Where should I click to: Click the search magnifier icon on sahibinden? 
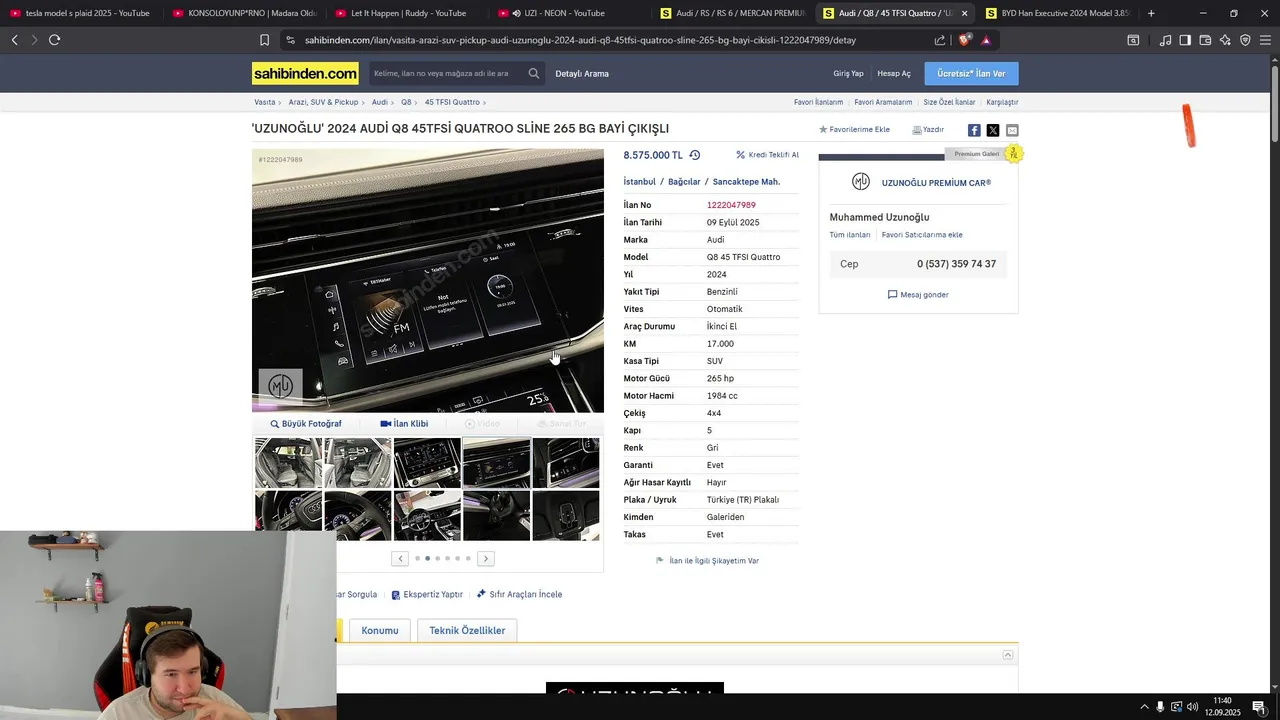pos(534,73)
